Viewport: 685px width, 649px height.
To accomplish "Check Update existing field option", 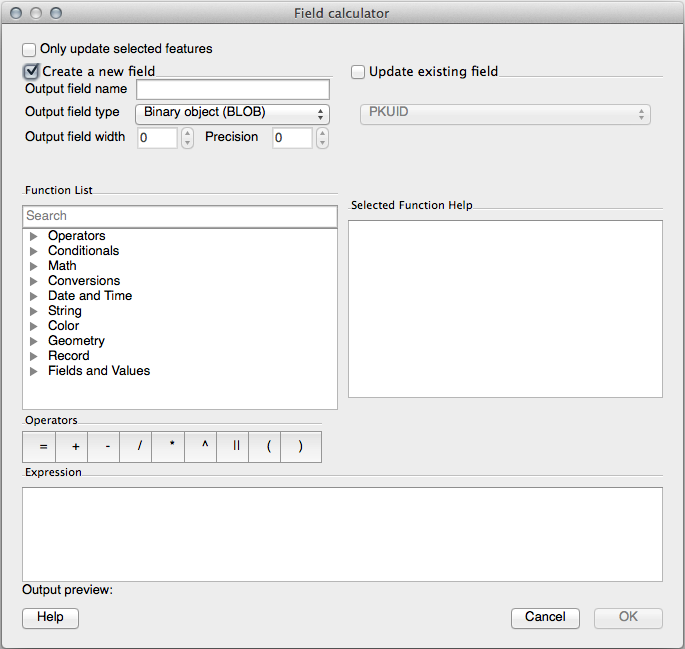I will [x=358, y=72].
